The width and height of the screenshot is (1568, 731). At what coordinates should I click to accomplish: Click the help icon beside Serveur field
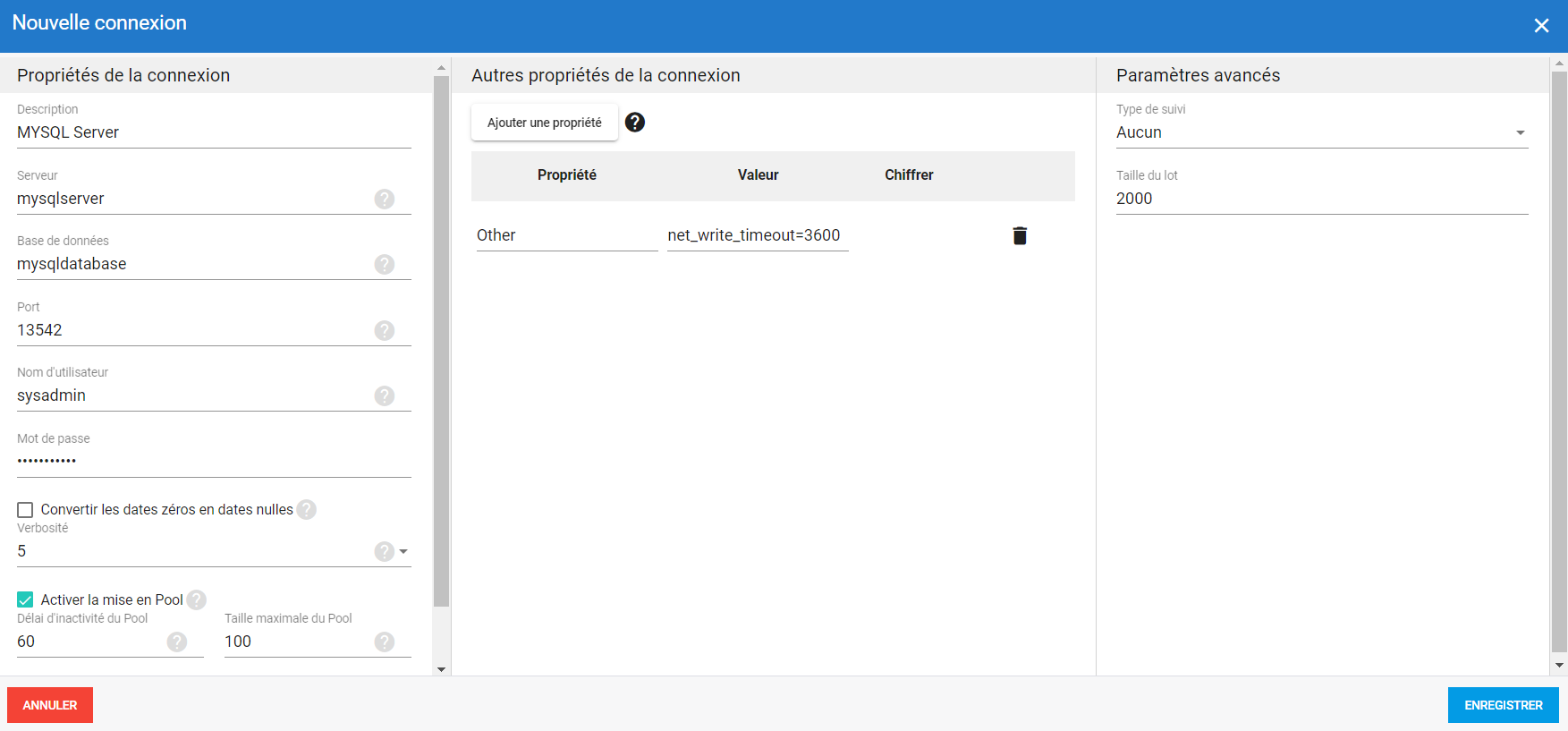[385, 199]
